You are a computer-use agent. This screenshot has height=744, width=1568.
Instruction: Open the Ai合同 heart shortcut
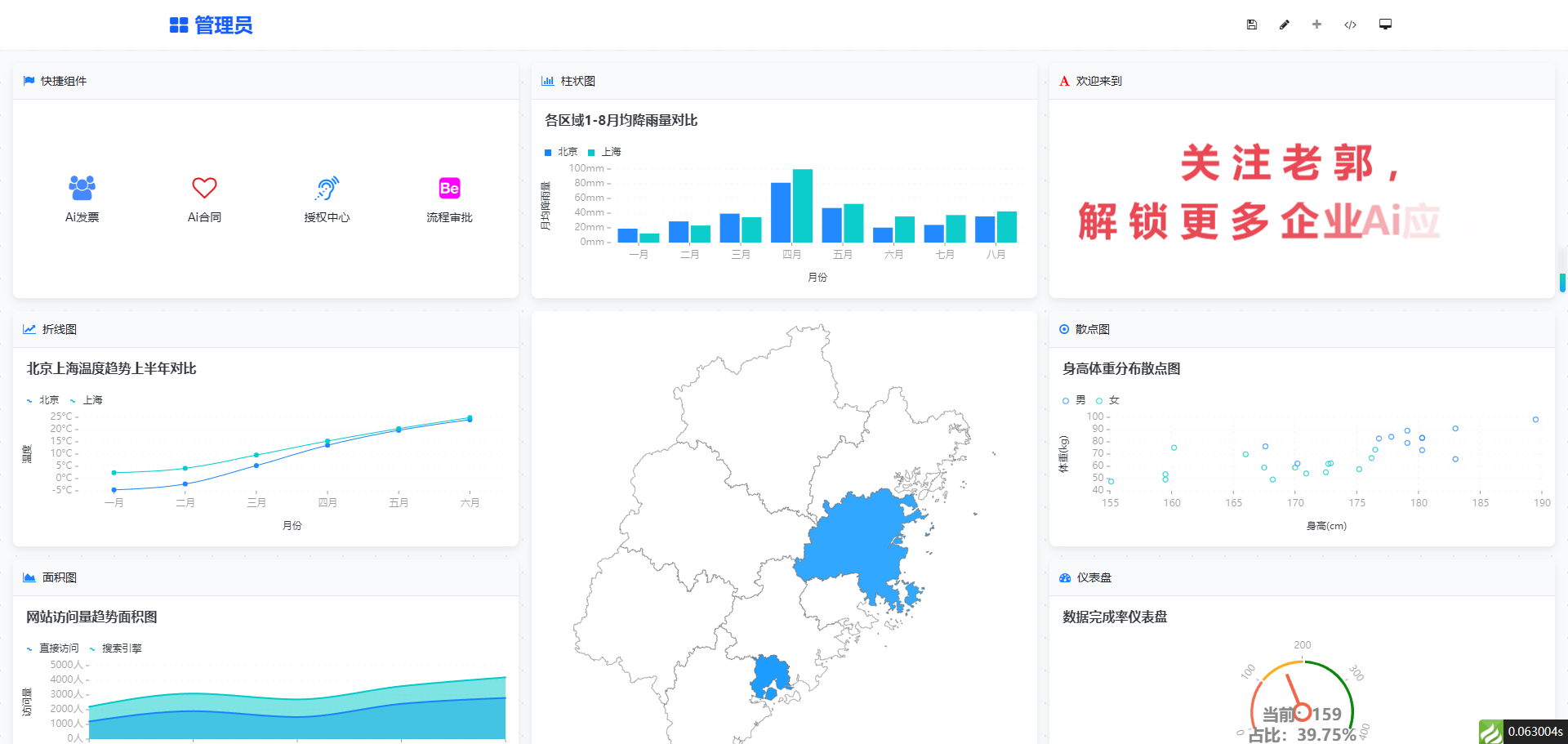click(x=204, y=198)
